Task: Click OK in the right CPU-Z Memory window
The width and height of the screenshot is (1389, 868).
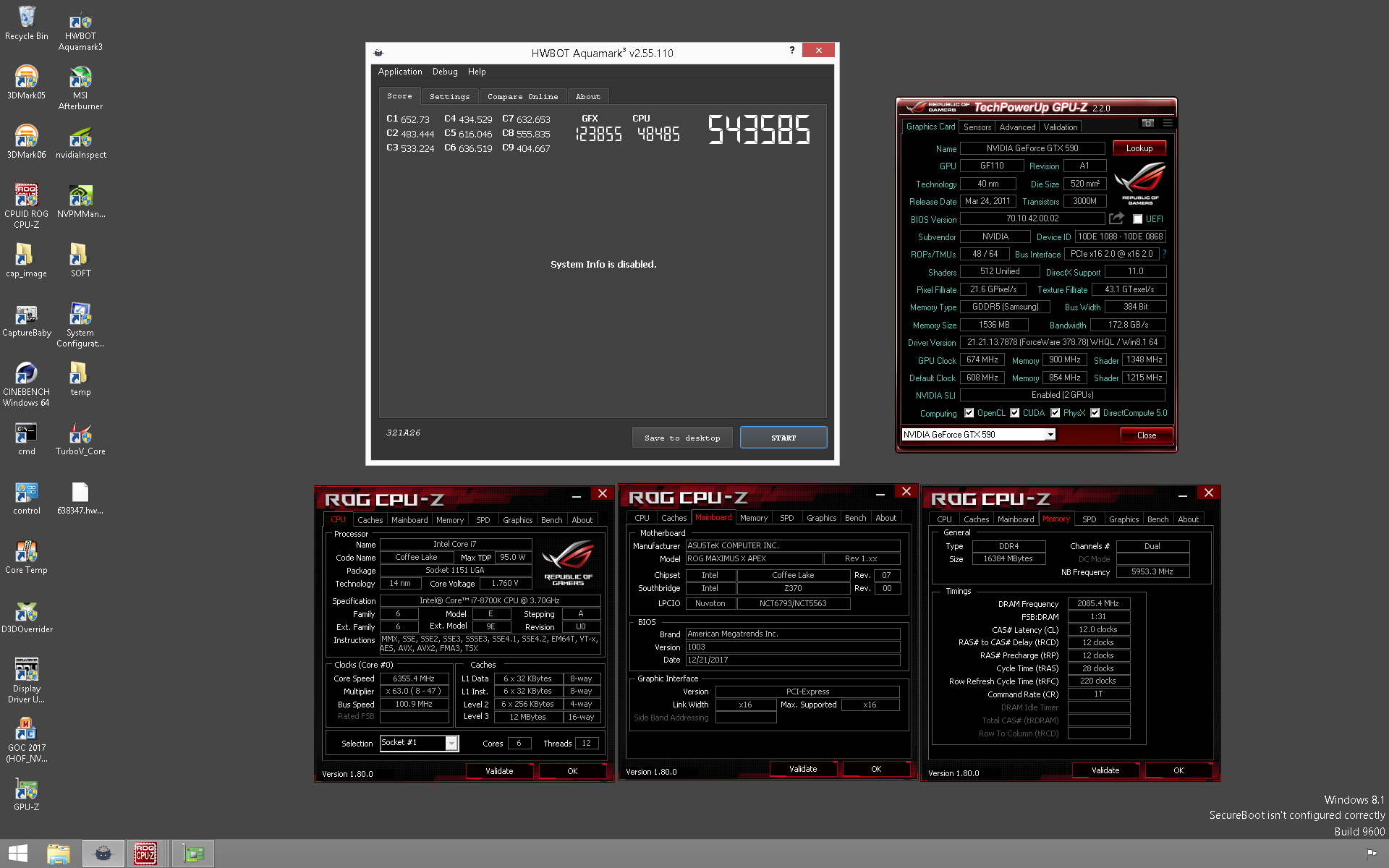Action: point(1178,770)
